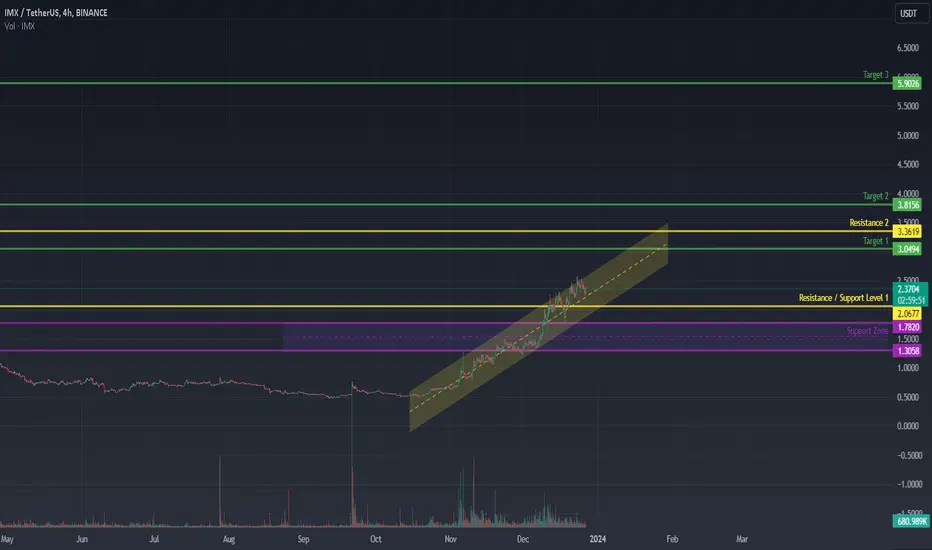
Task: Click the 2024 date on time axis
Action: click(597, 539)
